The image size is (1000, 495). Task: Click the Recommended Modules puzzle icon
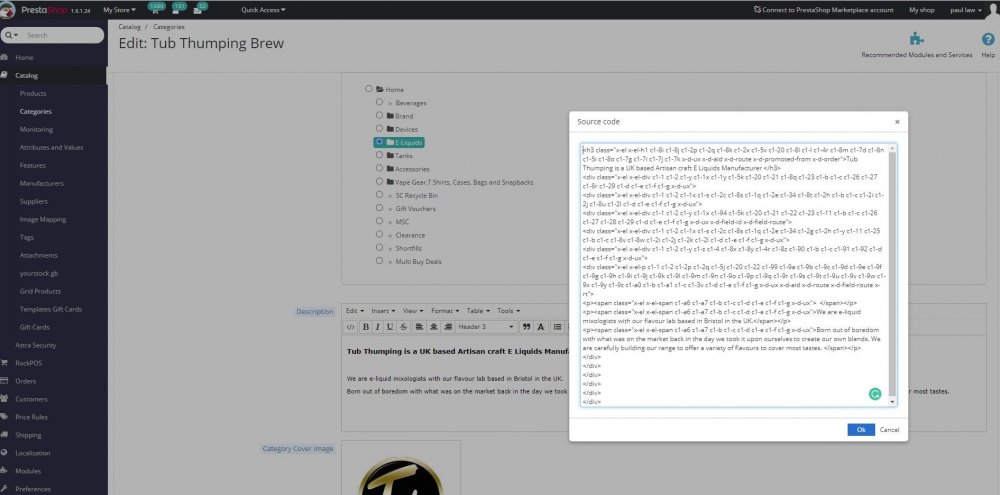[916, 39]
